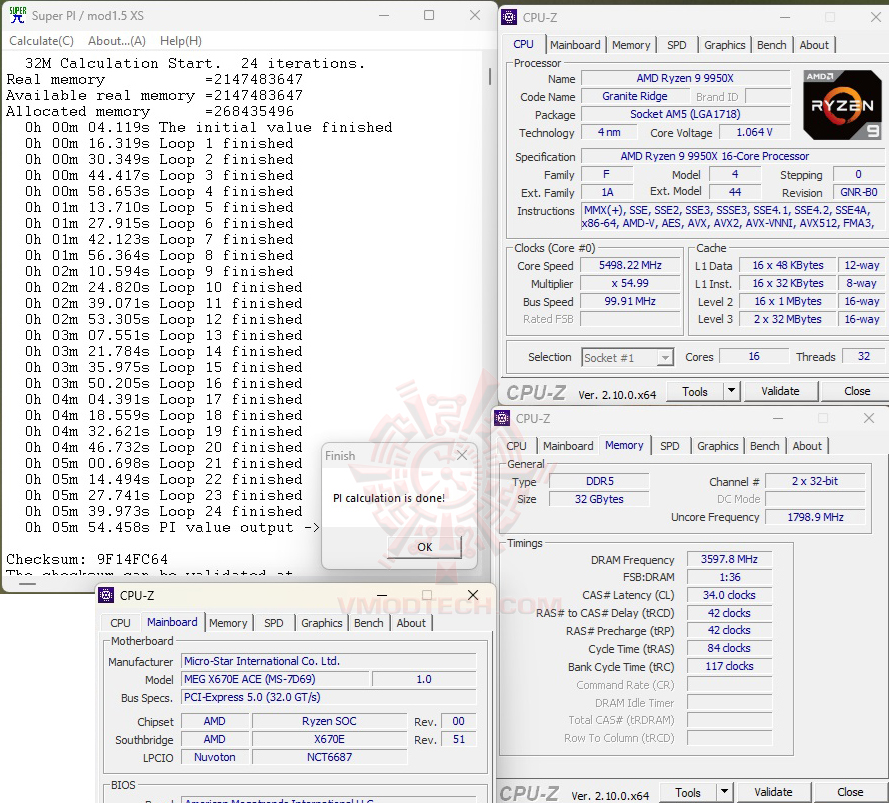Click the Uncore Frequency value 1798.9 MHz
The image size is (889, 803).
(x=815, y=517)
